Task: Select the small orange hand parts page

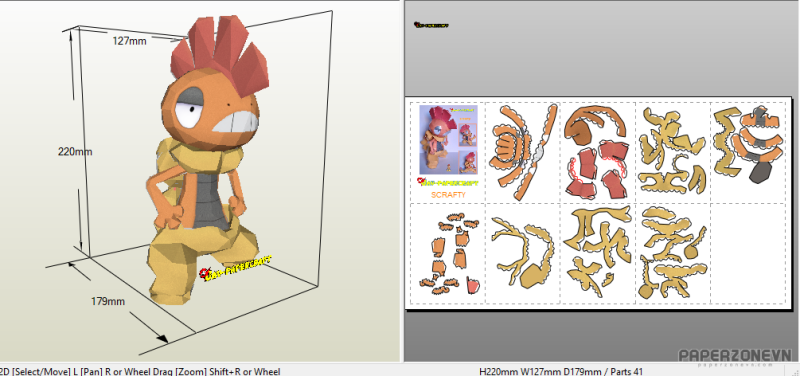Action: point(448,255)
